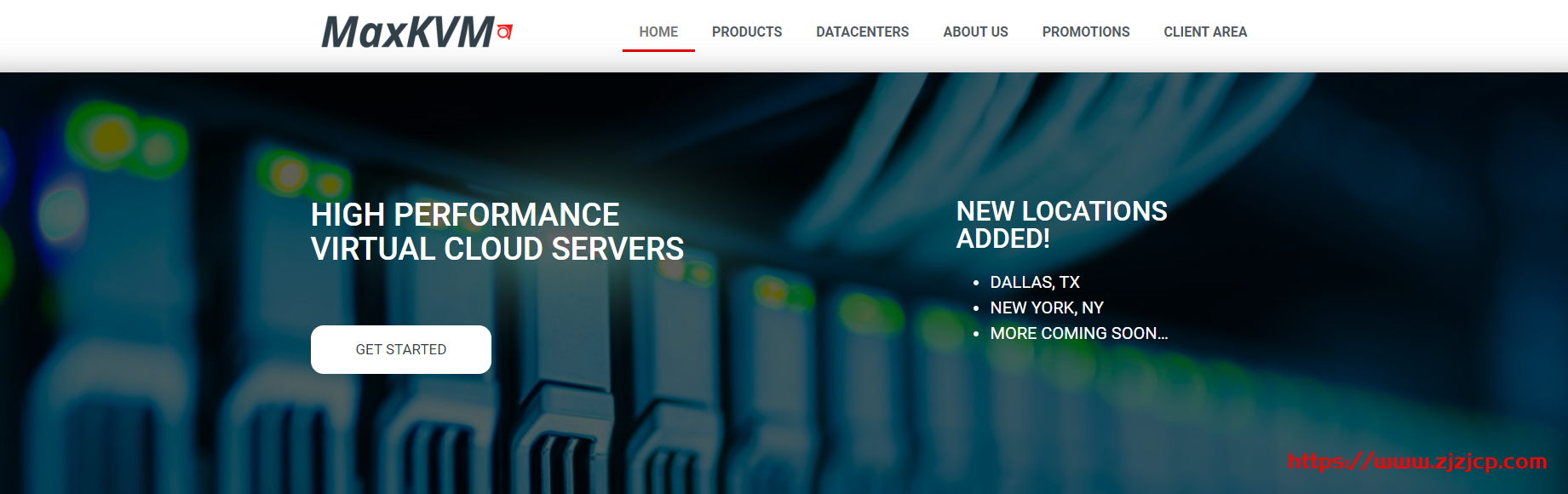This screenshot has width=1568, height=494.
Task: Click the 'High Performance' headline line
Action: tap(465, 215)
